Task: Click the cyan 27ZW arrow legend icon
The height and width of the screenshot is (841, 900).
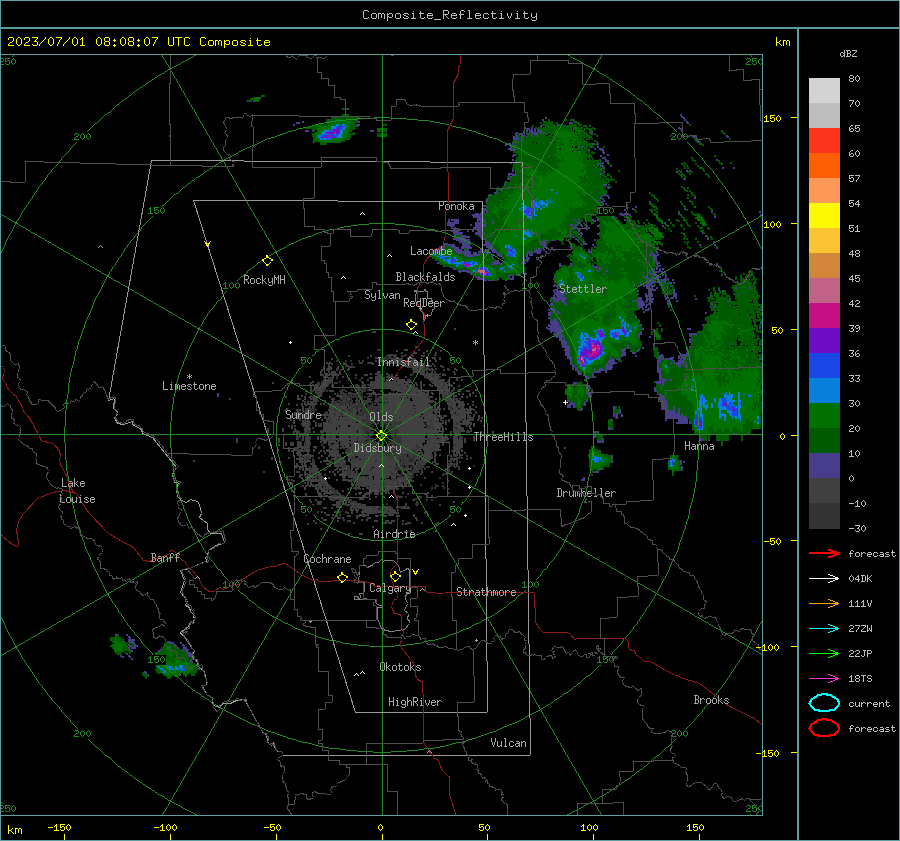Action: tap(824, 629)
